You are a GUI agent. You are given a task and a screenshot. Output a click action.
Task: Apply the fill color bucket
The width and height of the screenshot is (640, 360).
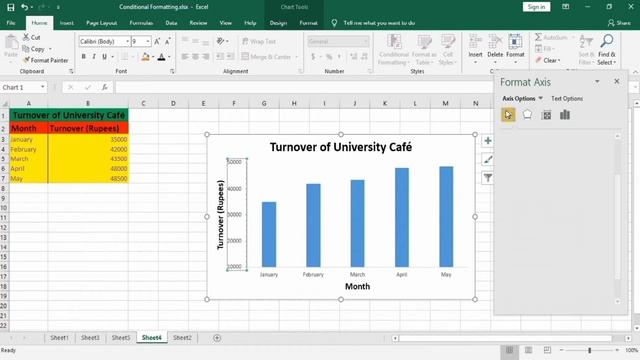[145, 57]
